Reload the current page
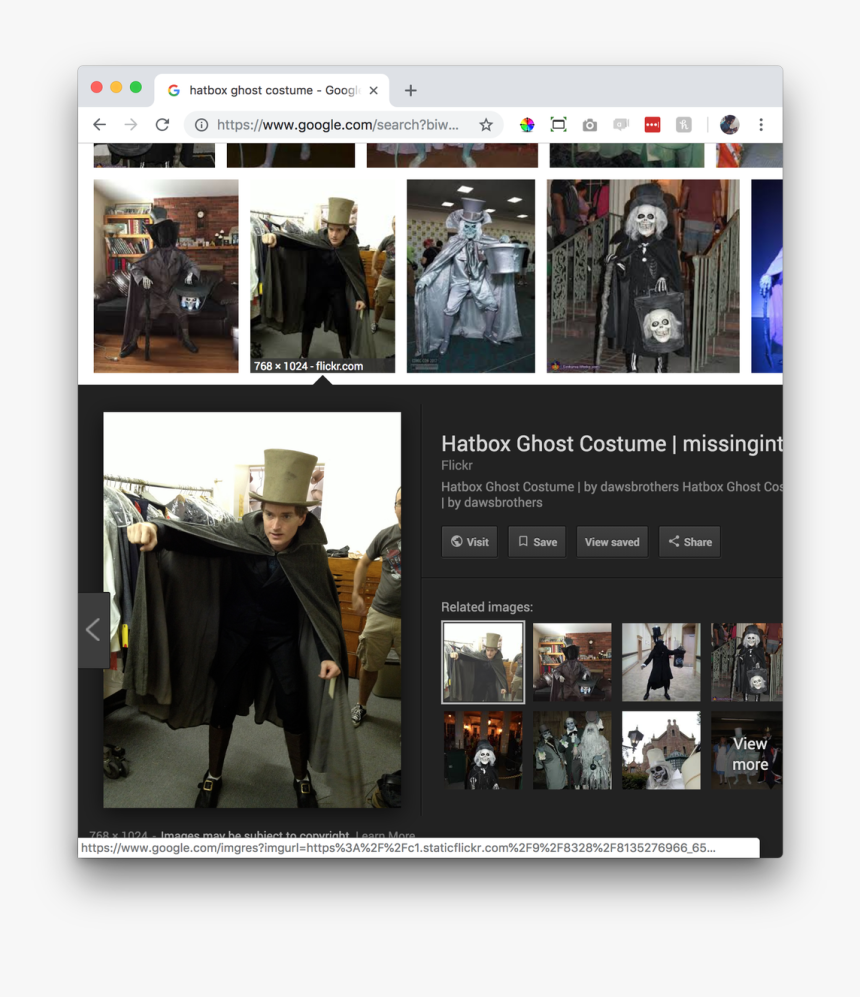This screenshot has height=997, width=860. (163, 124)
